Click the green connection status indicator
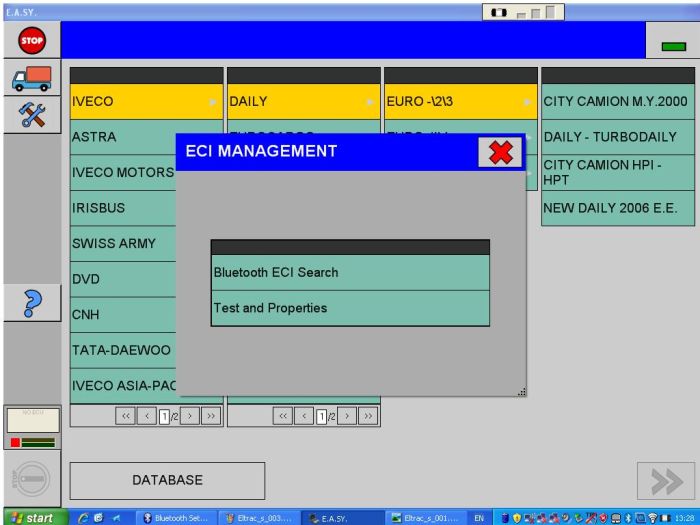 pos(674,46)
